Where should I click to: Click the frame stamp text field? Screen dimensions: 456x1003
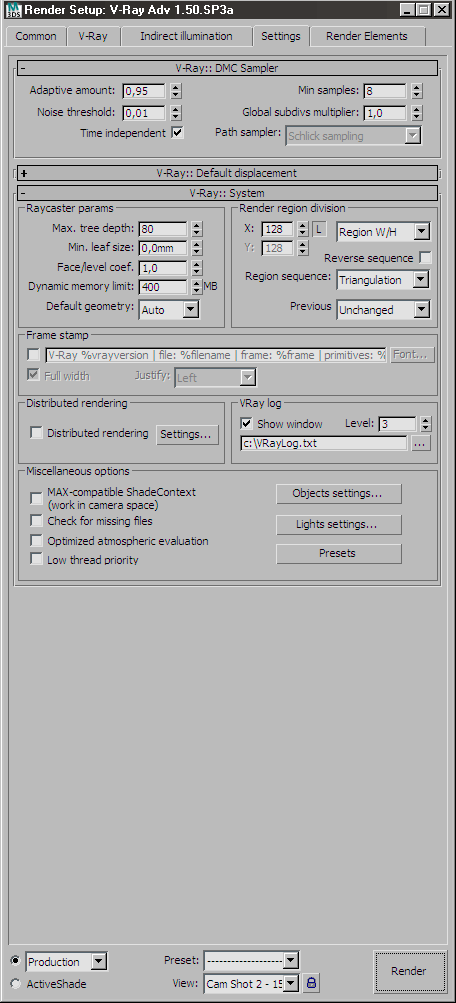tap(216, 354)
